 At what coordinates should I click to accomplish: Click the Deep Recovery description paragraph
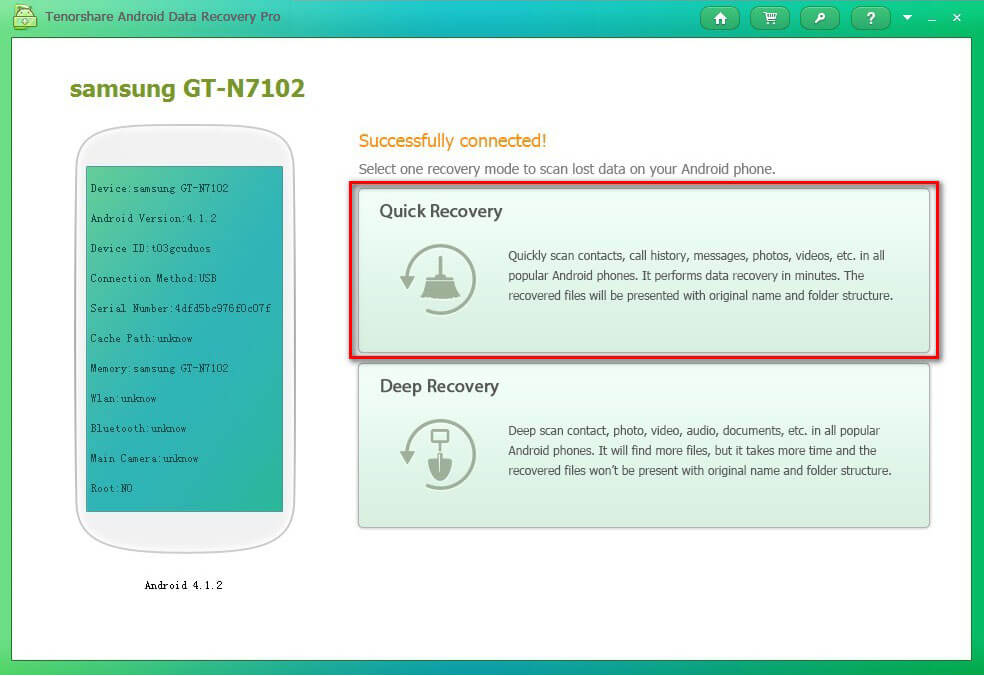click(x=700, y=451)
